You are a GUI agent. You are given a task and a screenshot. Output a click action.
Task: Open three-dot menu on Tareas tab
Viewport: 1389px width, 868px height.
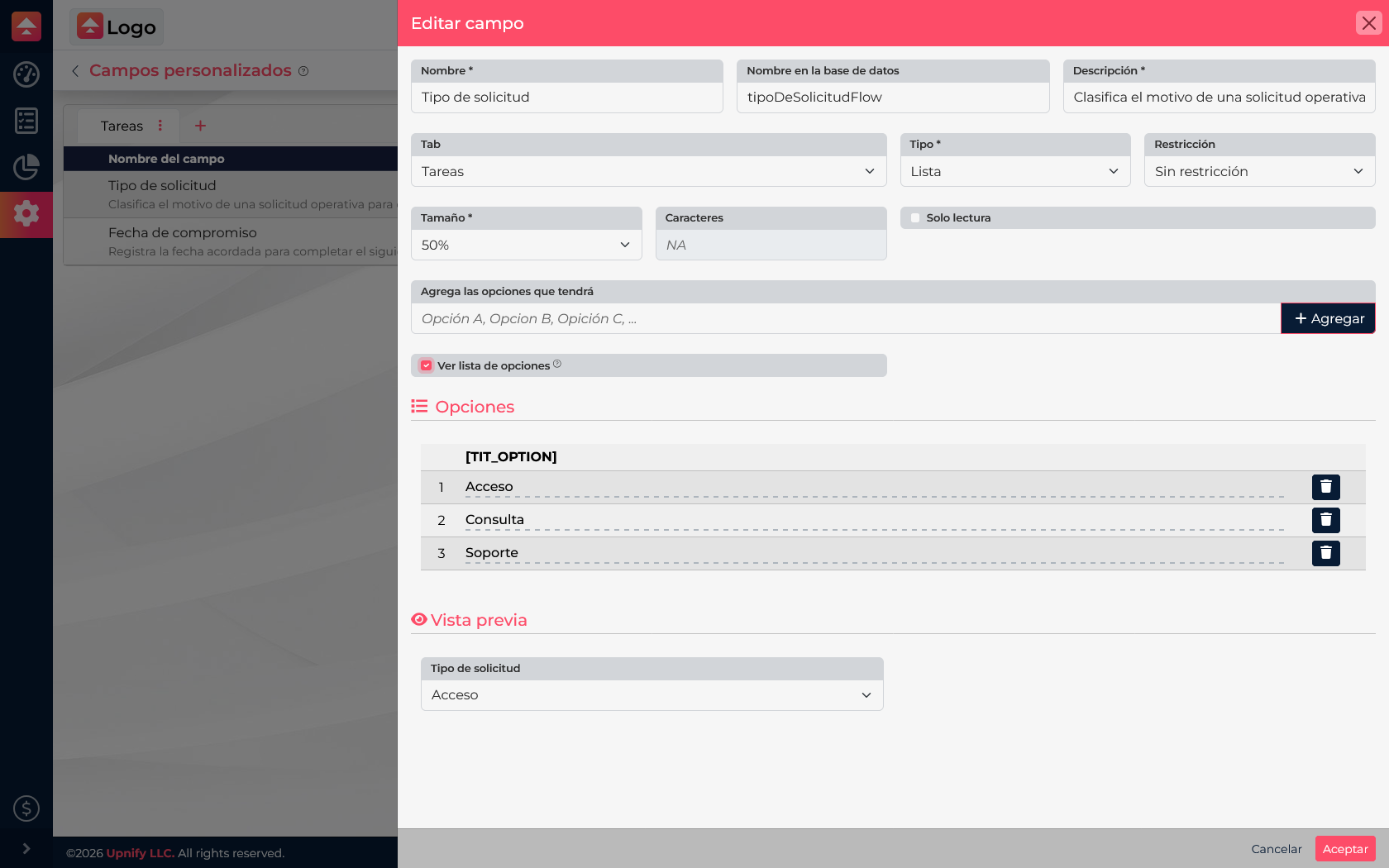tap(160, 126)
